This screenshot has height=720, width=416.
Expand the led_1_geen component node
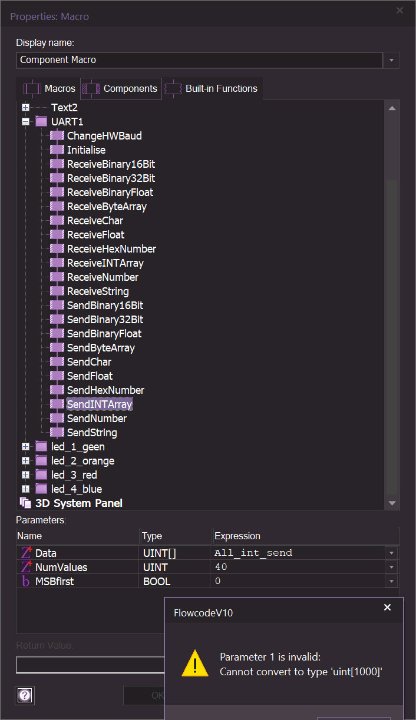(26, 446)
